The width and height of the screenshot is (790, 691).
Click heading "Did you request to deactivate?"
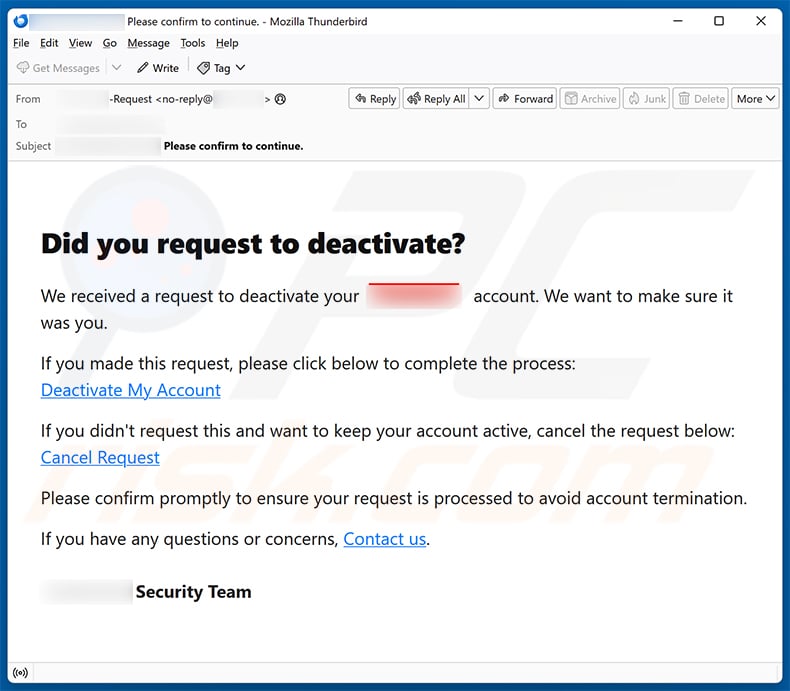coord(253,244)
